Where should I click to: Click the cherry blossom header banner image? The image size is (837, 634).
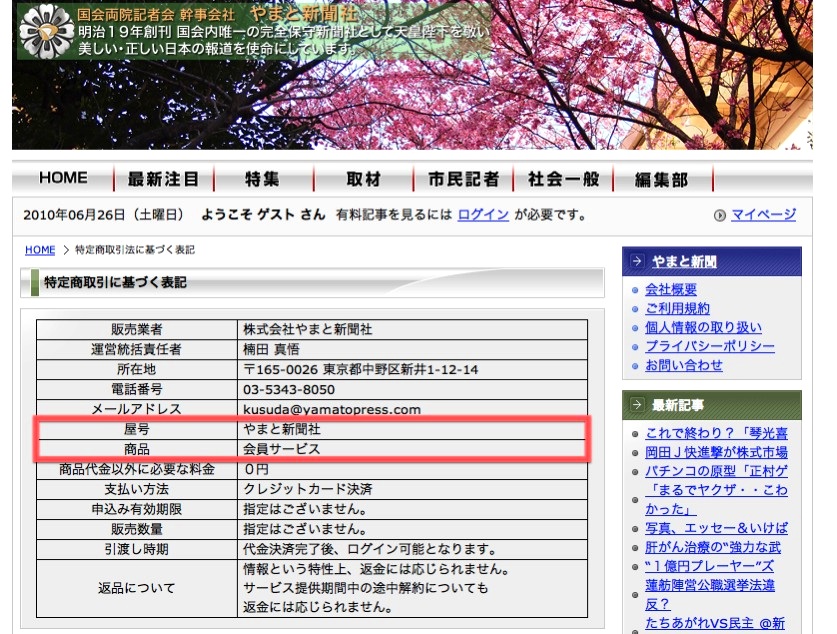[x=412, y=75]
